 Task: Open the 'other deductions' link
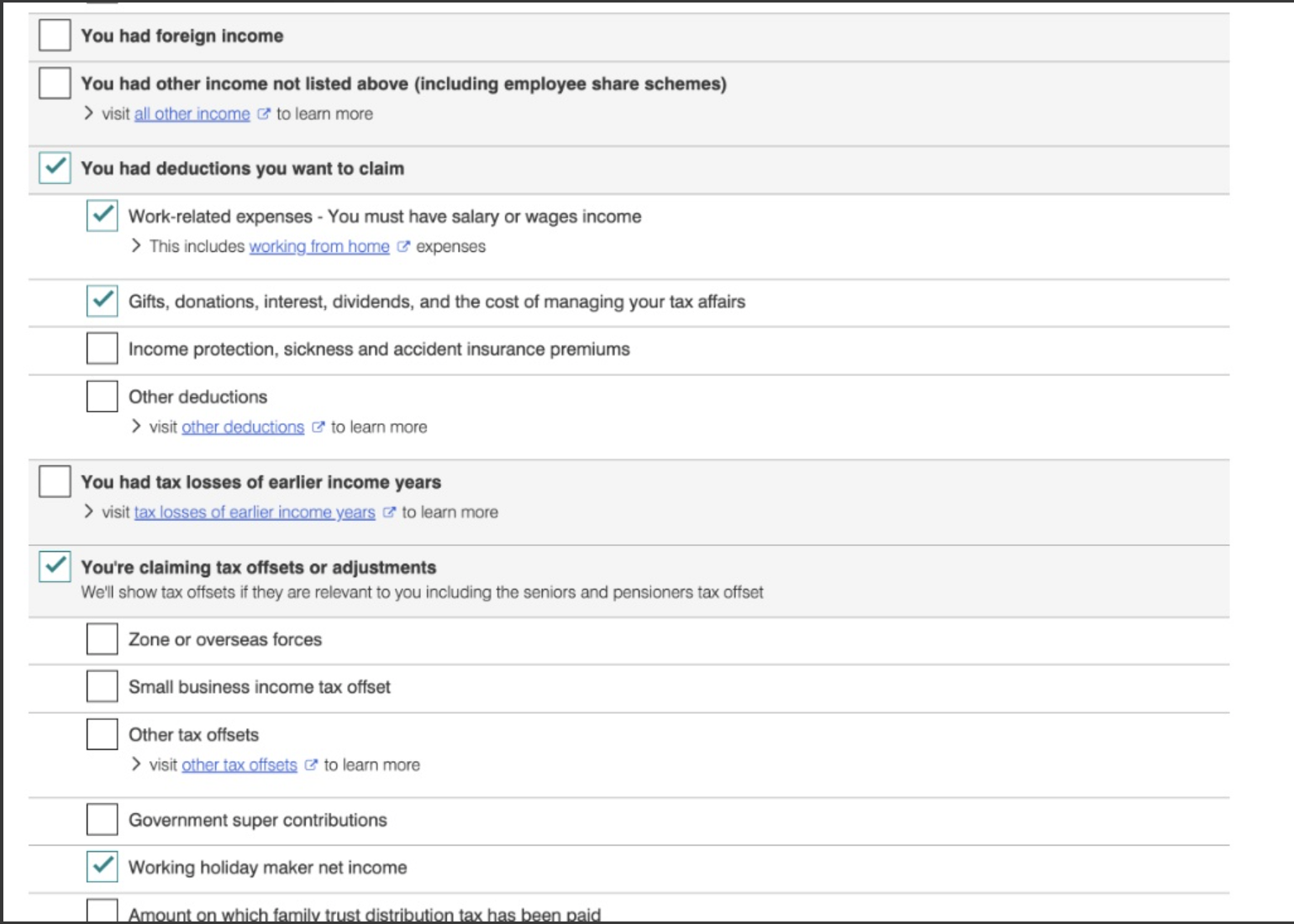243,427
